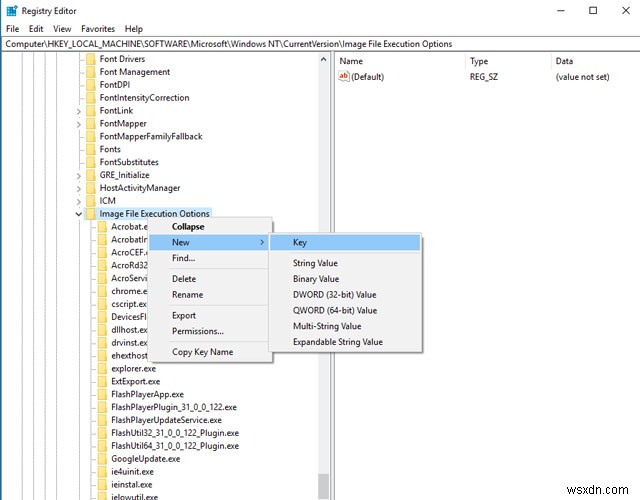The image size is (640, 500).
Task: Expand the GRE_Initialize key
Action: (79, 176)
